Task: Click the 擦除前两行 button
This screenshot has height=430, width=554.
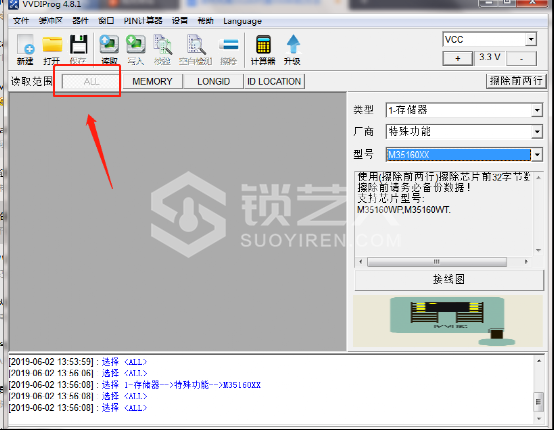Action: point(516,81)
